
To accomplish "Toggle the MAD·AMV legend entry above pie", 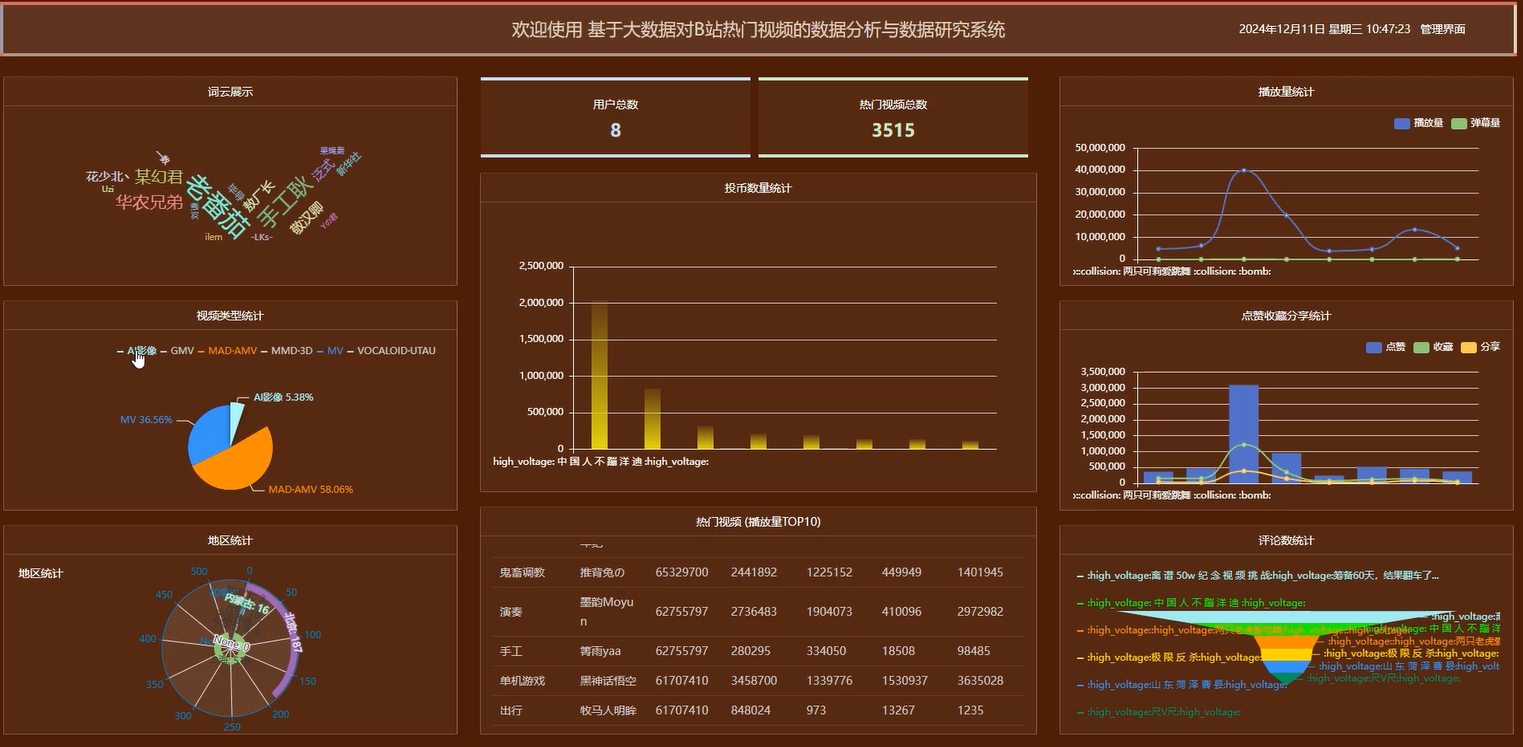I will [227, 351].
